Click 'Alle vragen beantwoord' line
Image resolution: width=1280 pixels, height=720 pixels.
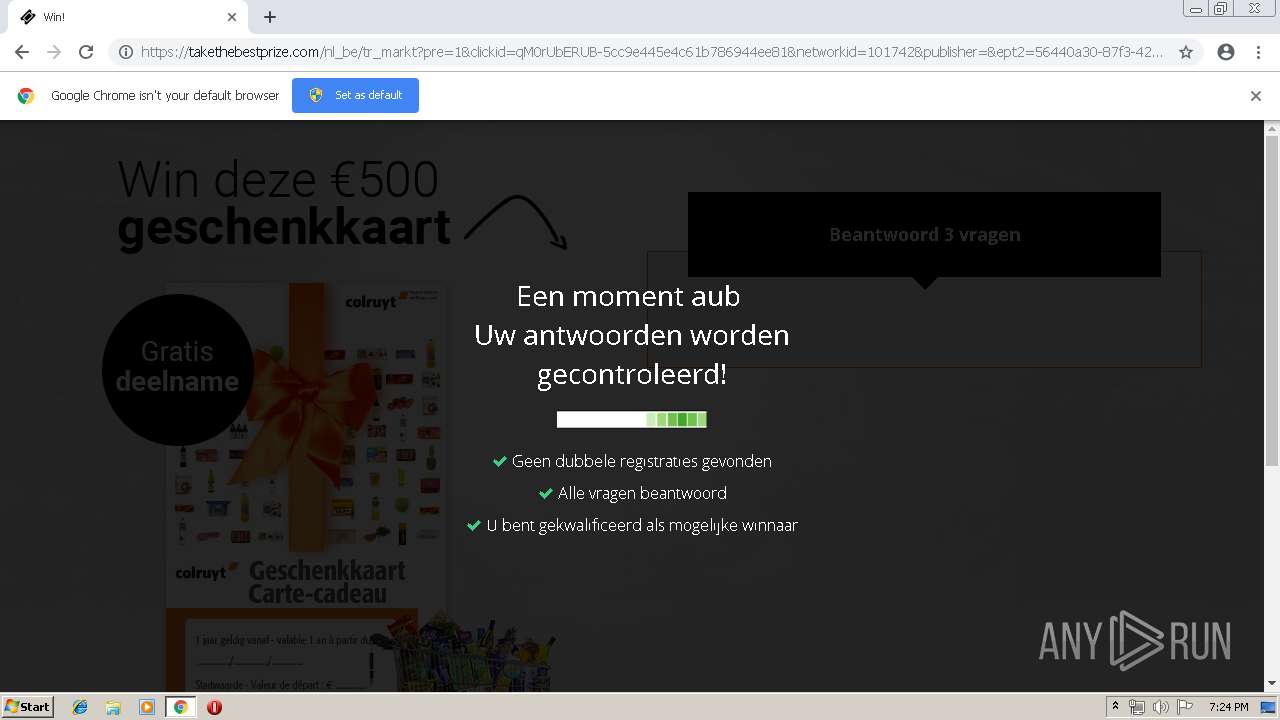click(632, 493)
